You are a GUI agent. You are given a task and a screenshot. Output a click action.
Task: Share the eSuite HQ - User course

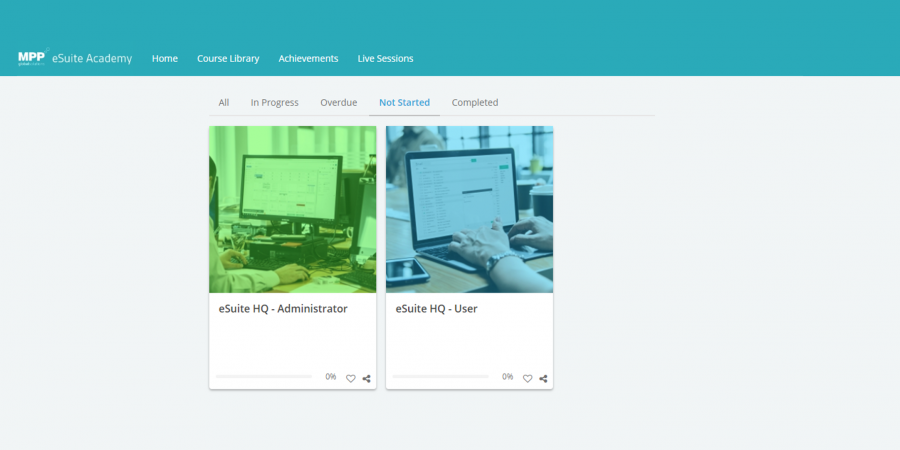tap(543, 378)
